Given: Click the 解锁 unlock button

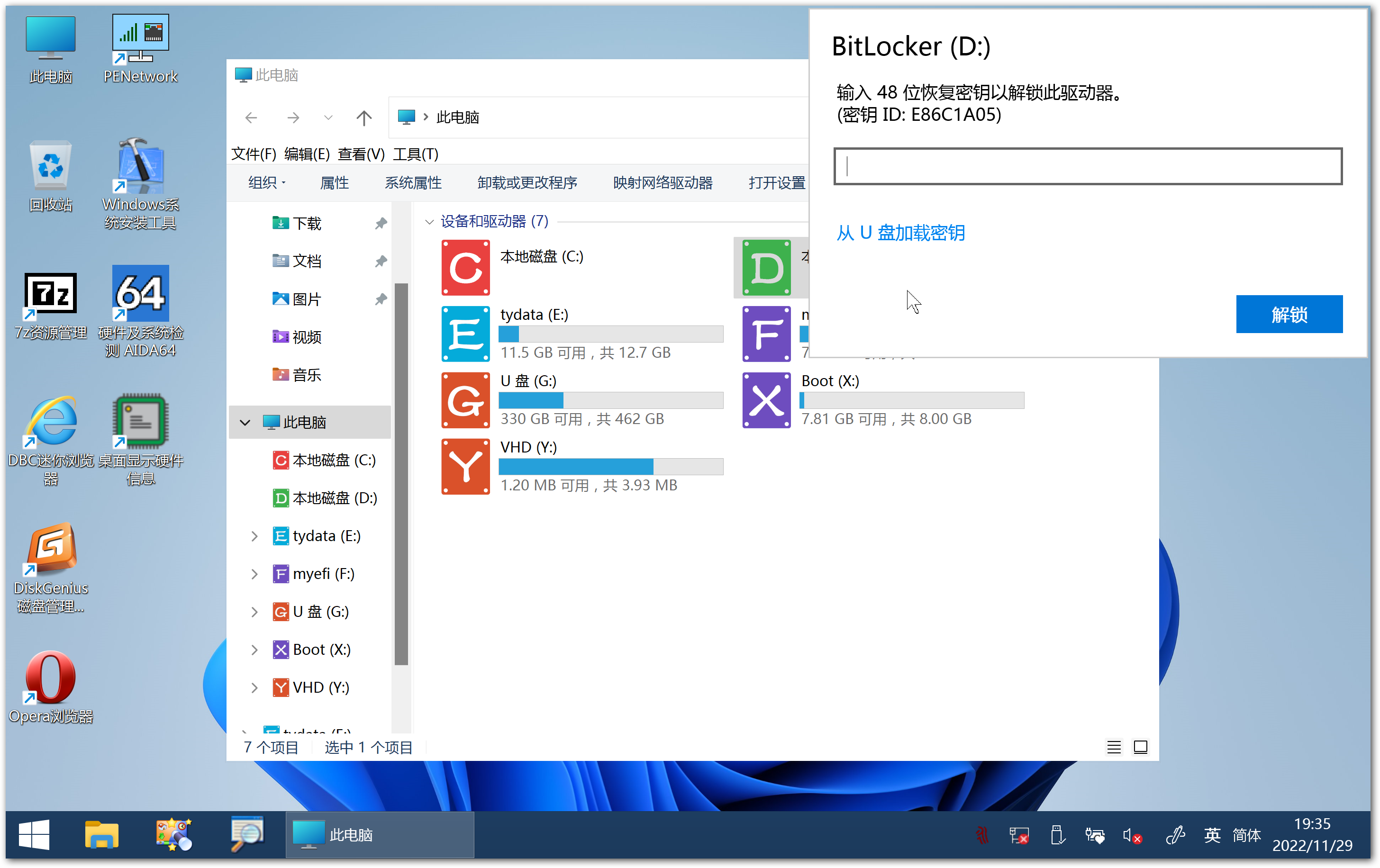Looking at the screenshot, I should tap(1289, 314).
